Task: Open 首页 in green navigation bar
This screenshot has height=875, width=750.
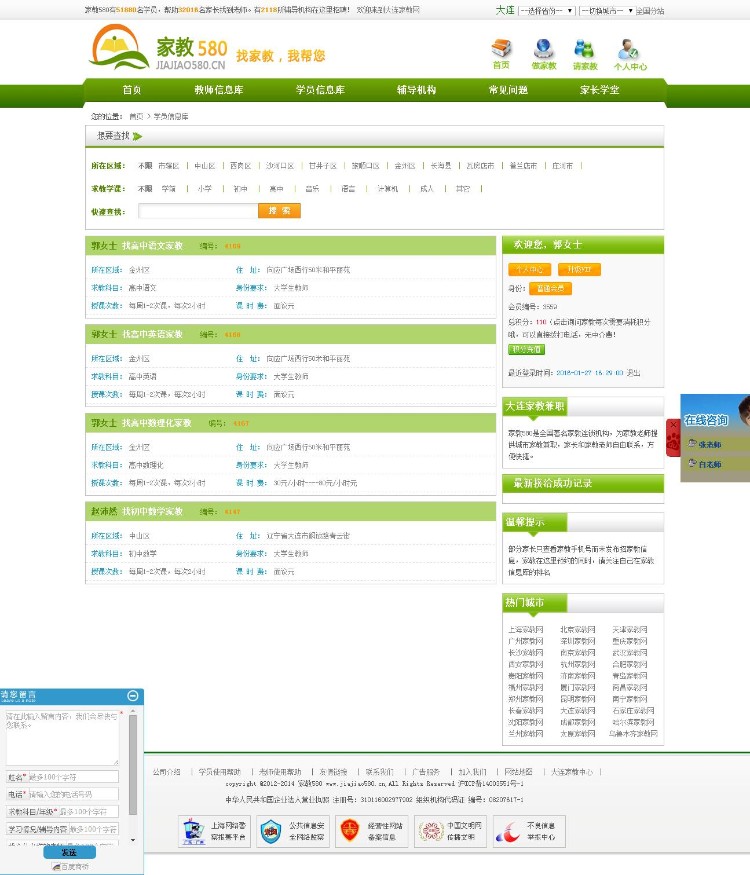Action: pos(132,90)
